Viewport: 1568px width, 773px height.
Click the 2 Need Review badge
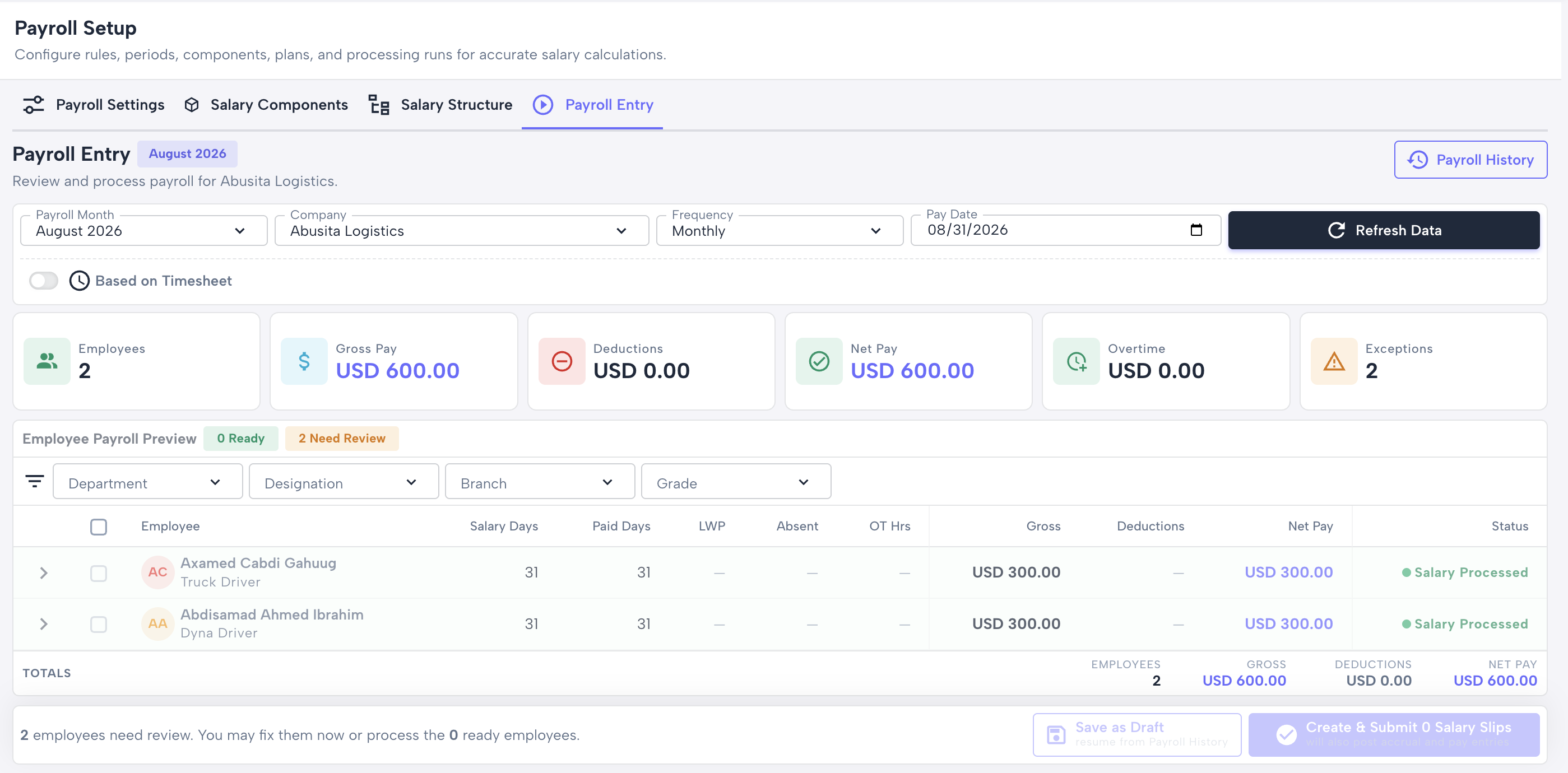coord(341,439)
